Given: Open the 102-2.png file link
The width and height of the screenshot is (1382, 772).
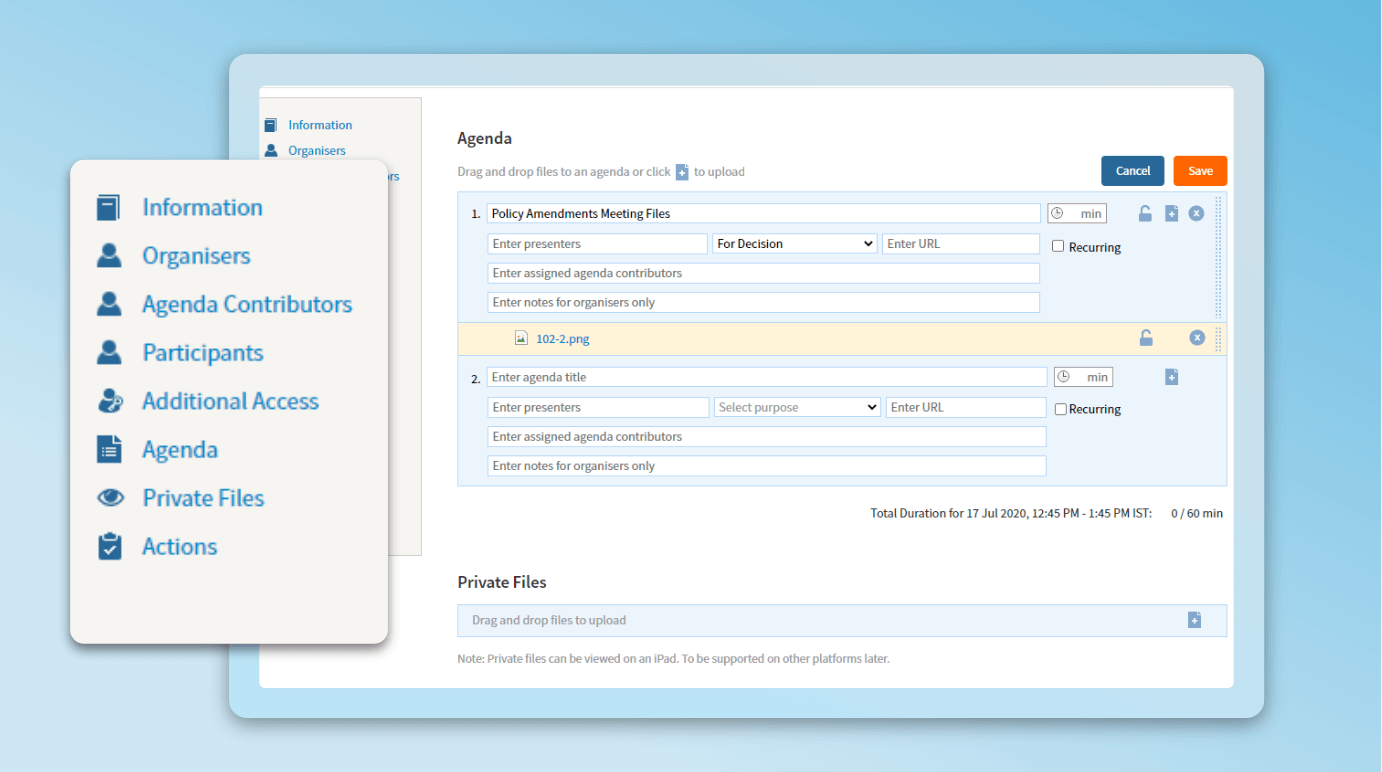Looking at the screenshot, I should tap(562, 339).
